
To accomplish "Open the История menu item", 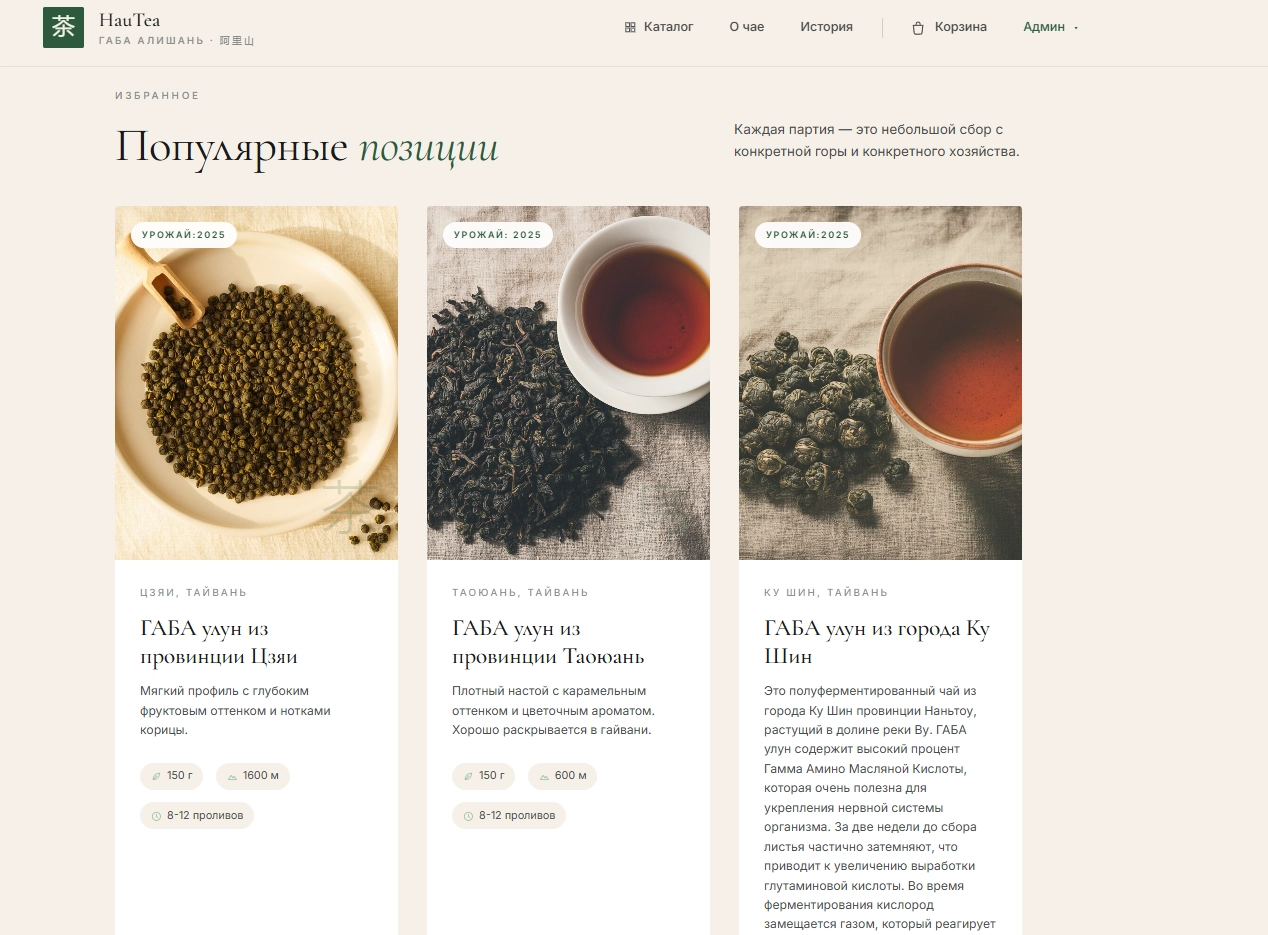I will [x=826, y=27].
